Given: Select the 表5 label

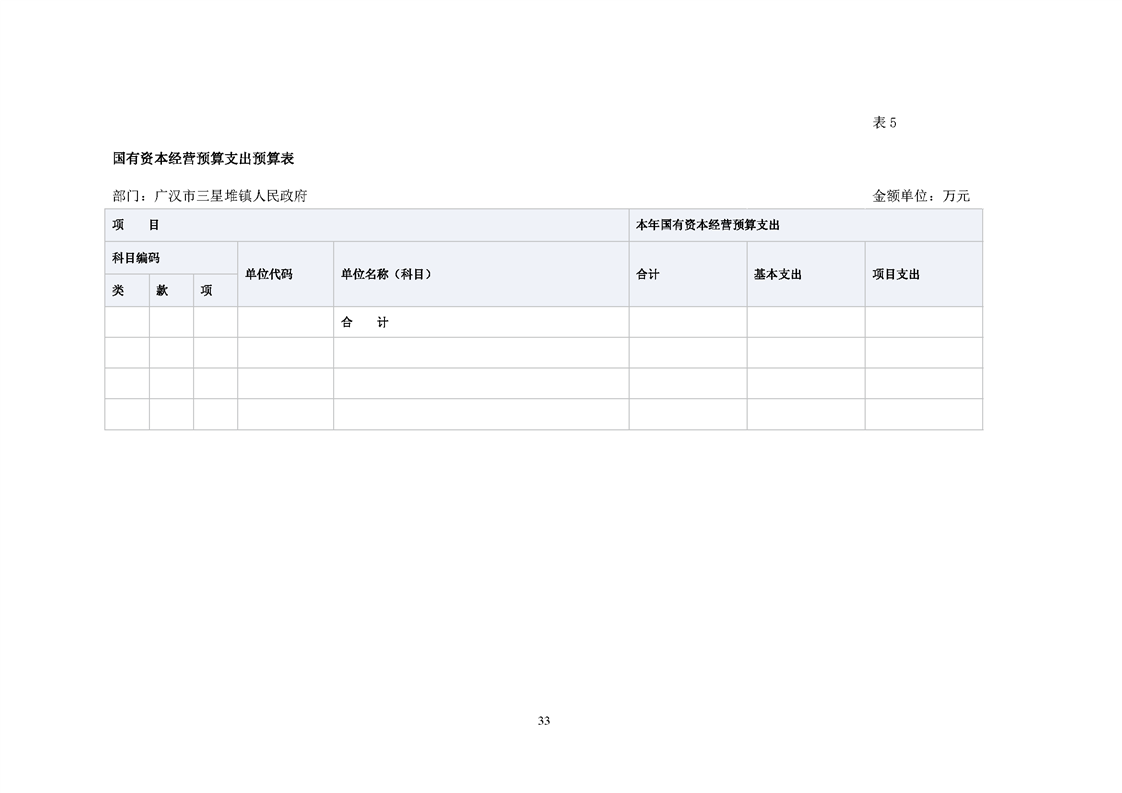Looking at the screenshot, I should click(884, 122).
